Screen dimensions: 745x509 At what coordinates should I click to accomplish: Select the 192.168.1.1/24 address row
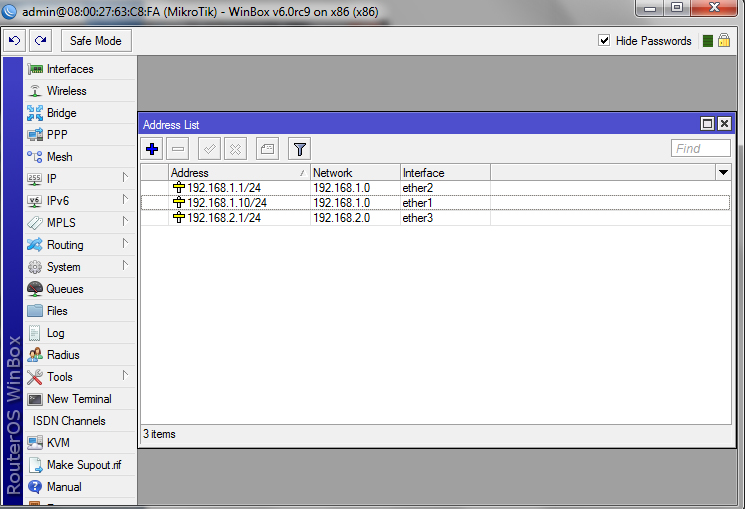(436, 188)
